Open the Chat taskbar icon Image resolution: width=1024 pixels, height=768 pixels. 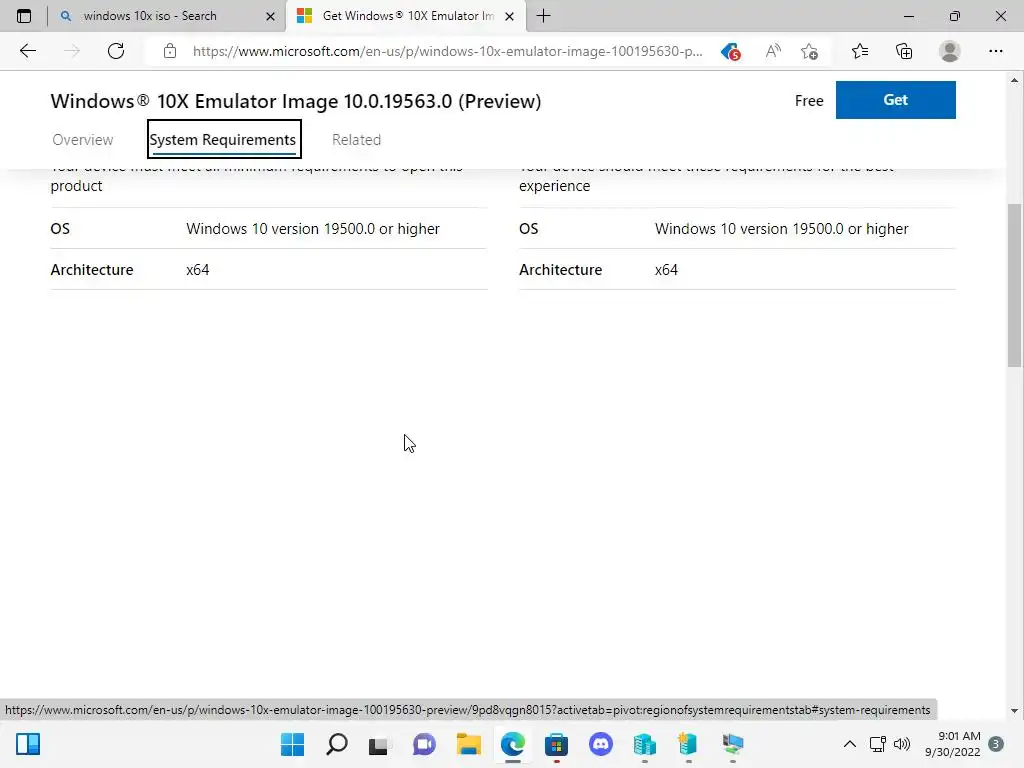coord(424,744)
